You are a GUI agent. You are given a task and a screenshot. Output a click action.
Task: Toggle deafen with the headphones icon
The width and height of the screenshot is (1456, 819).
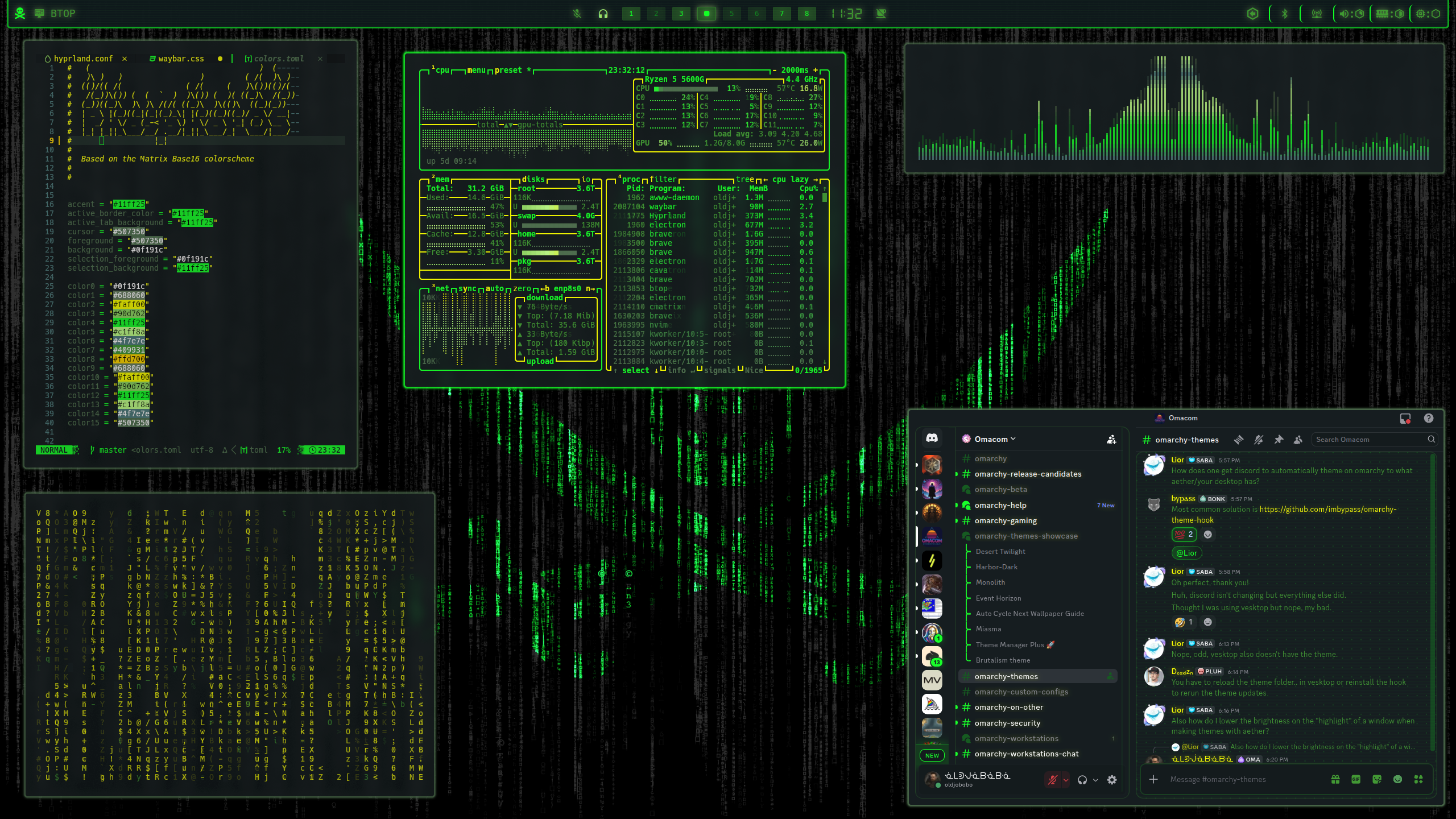point(1083,780)
